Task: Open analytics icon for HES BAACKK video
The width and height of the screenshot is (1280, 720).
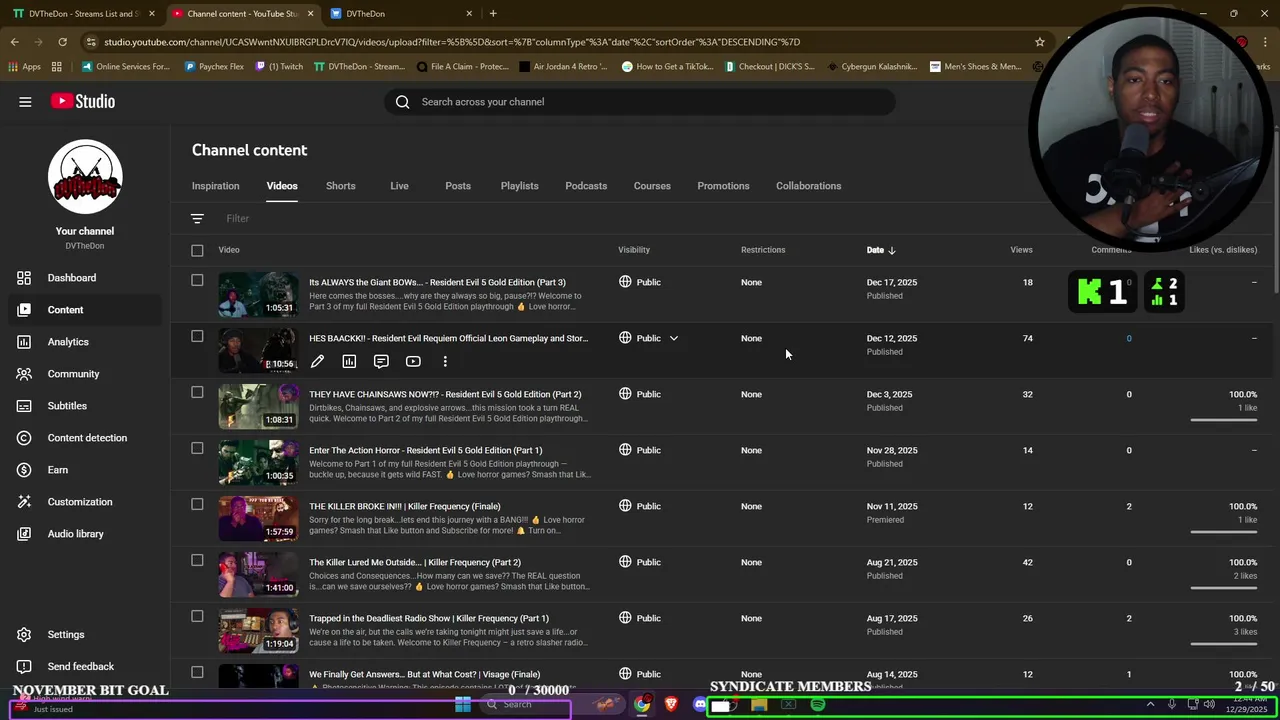Action: (349, 361)
